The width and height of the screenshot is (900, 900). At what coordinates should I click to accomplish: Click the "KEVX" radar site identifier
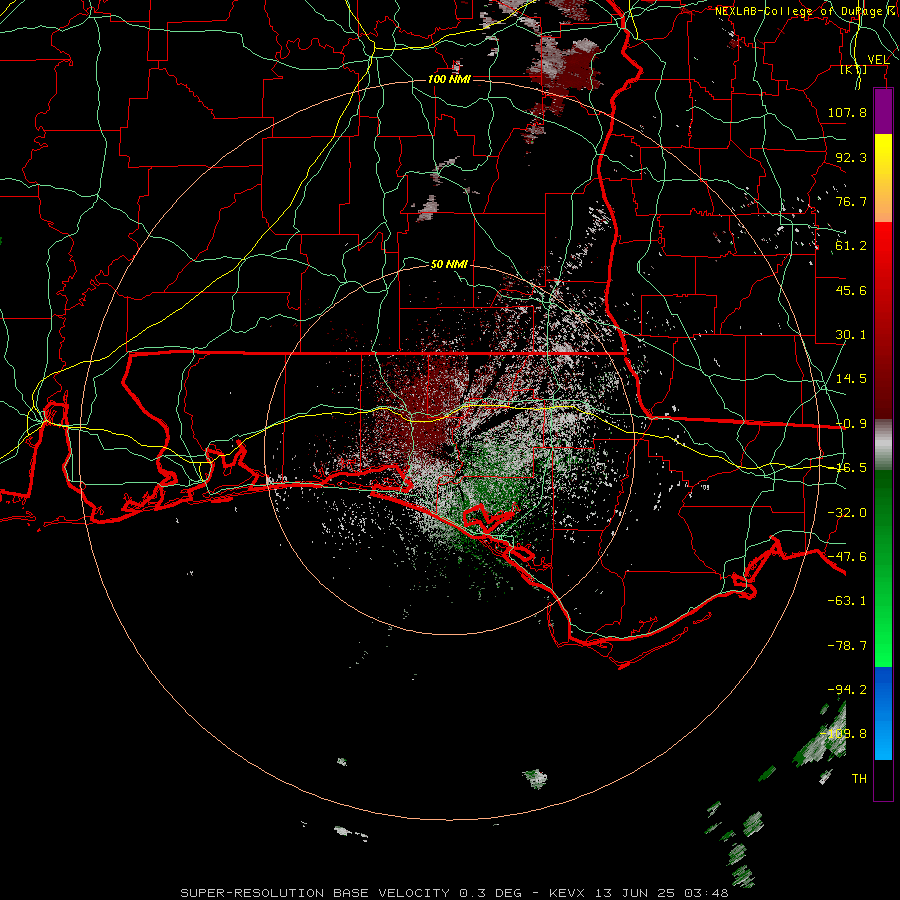[x=567, y=893]
